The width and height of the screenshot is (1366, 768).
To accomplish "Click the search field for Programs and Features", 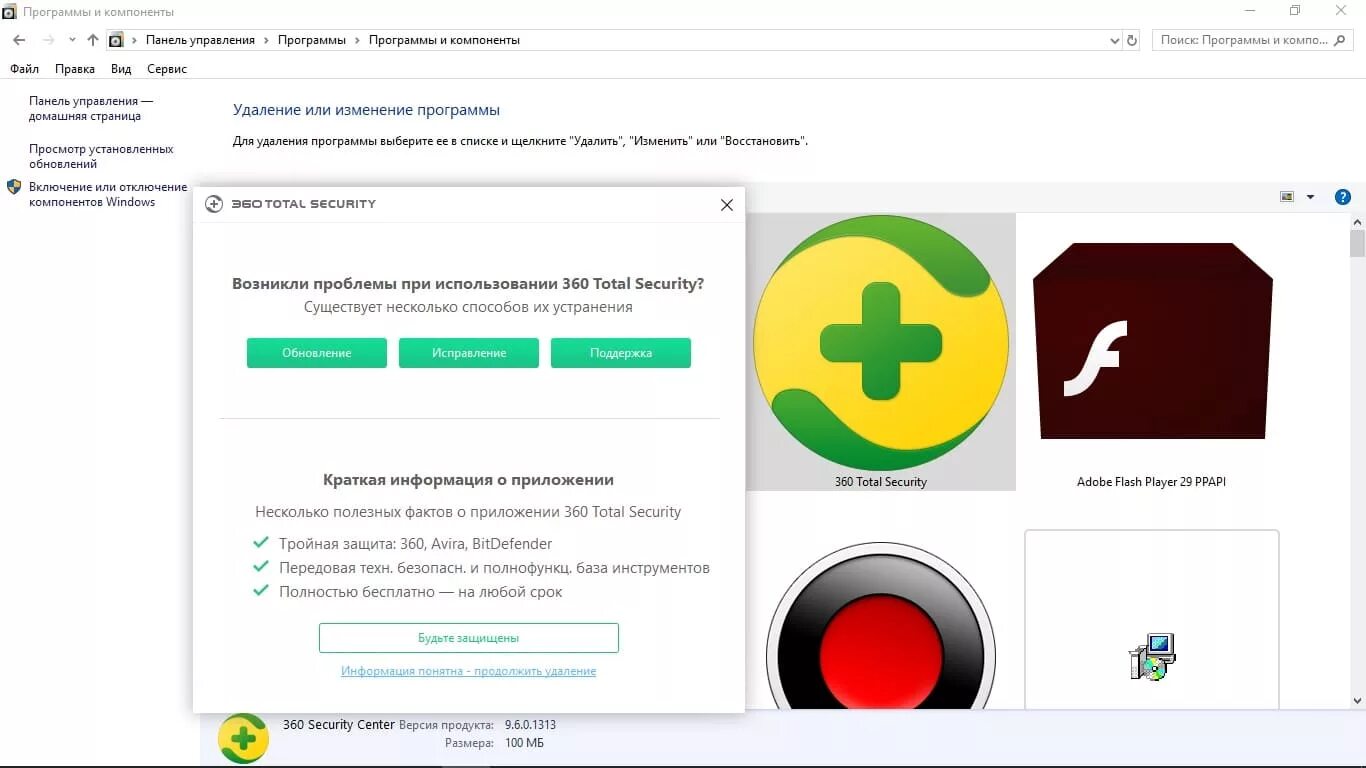I will pyautogui.click(x=1254, y=40).
